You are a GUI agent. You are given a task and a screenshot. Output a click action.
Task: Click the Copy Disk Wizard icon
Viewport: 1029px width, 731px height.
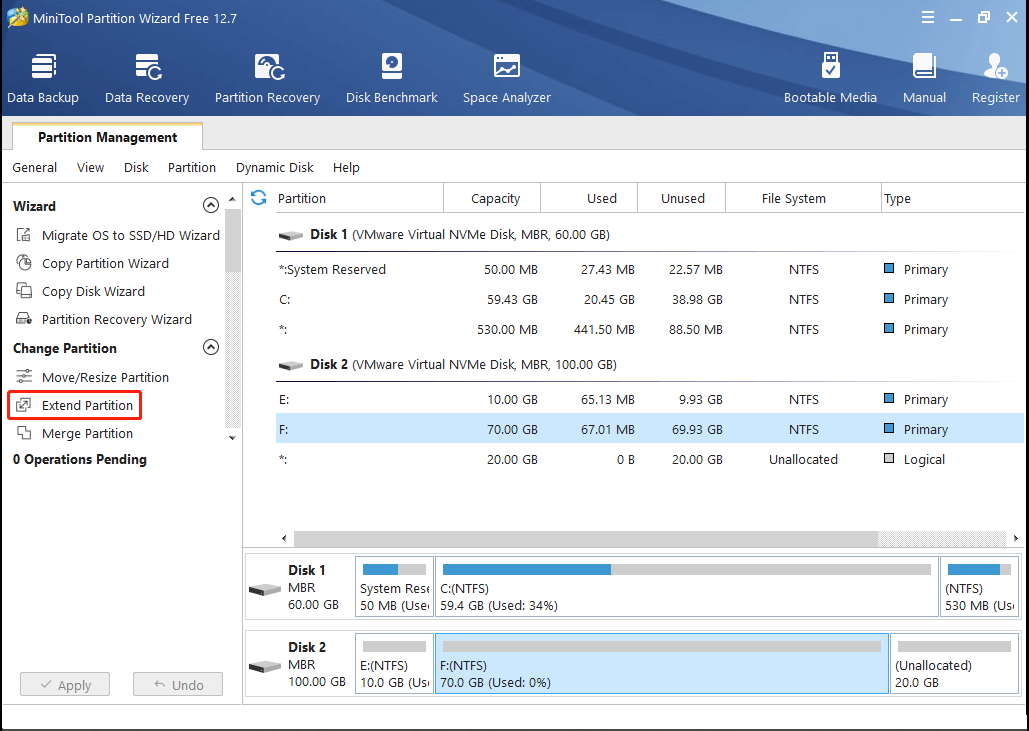click(24, 291)
